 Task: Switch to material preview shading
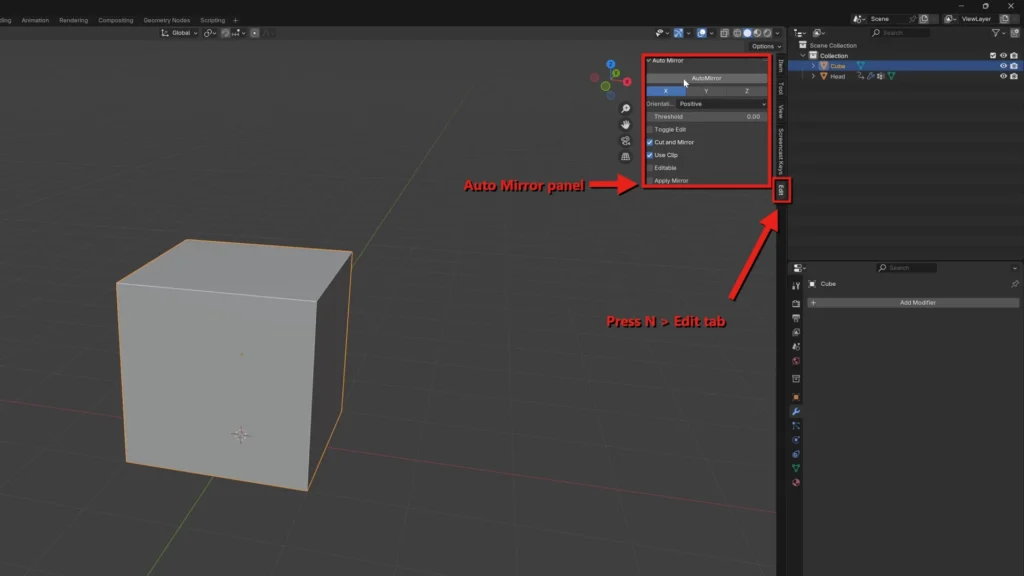click(758, 33)
